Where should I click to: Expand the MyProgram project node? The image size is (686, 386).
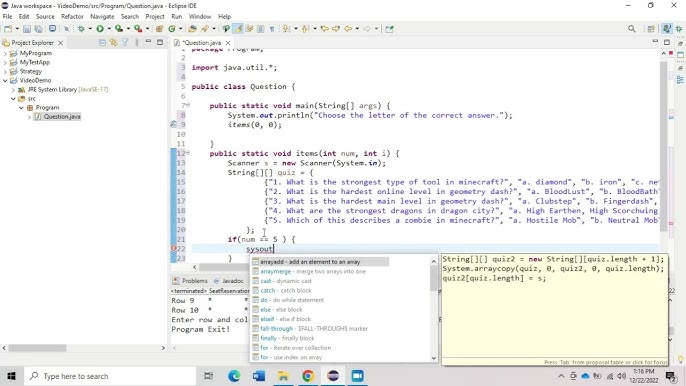coord(5,53)
